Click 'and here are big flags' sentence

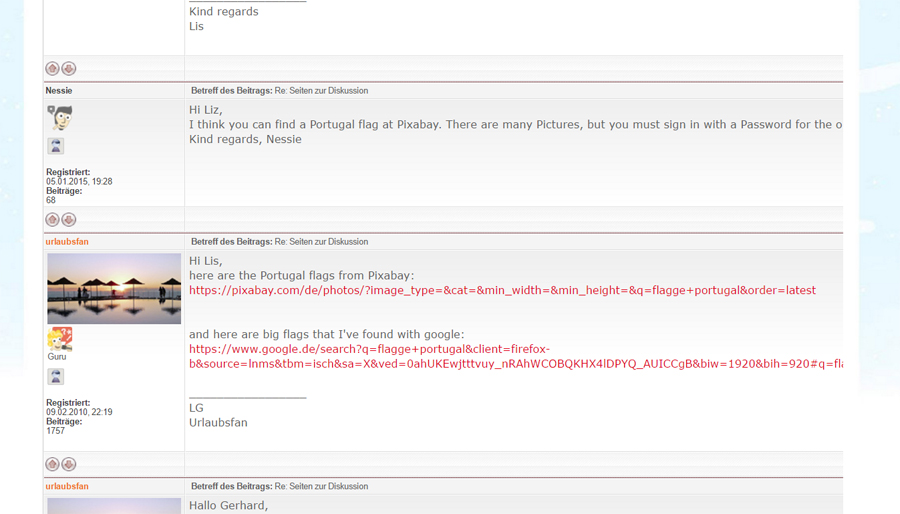coord(327,334)
